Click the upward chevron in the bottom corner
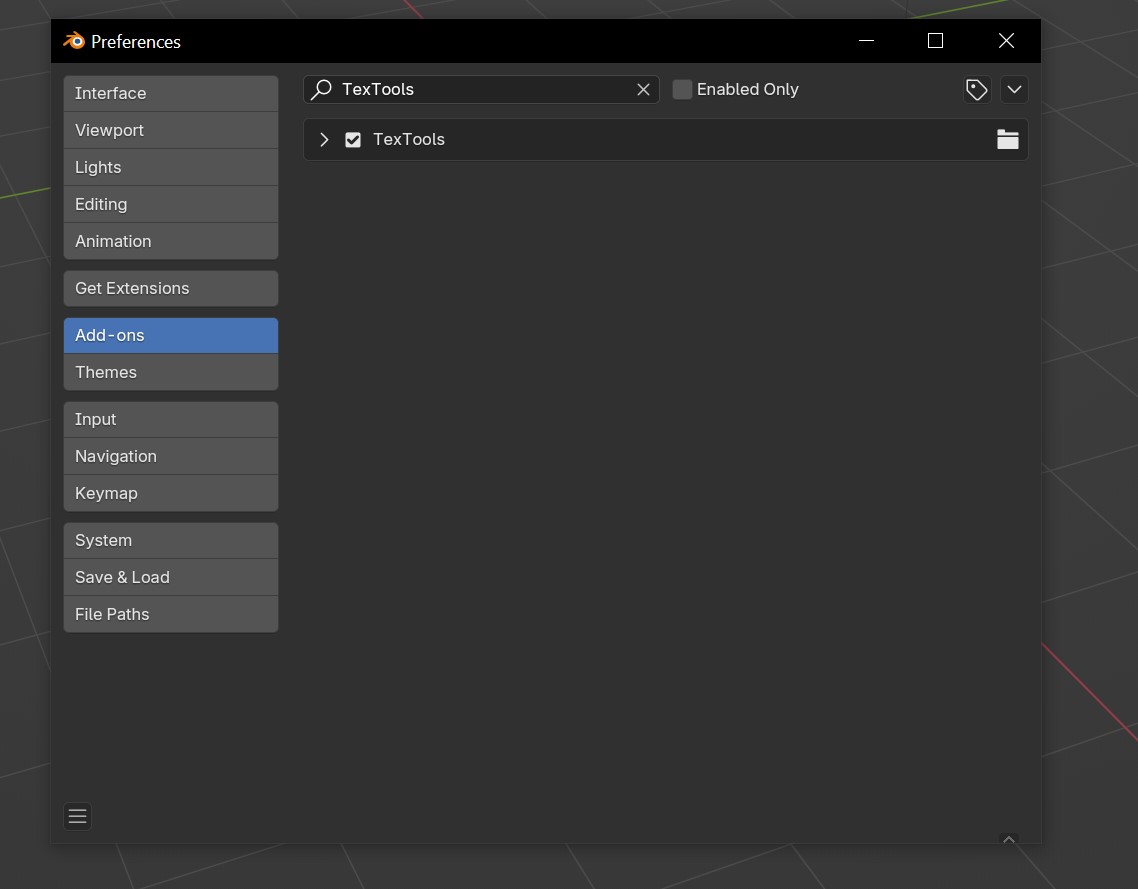Viewport: 1138px width, 889px height. pyautogui.click(x=1009, y=839)
